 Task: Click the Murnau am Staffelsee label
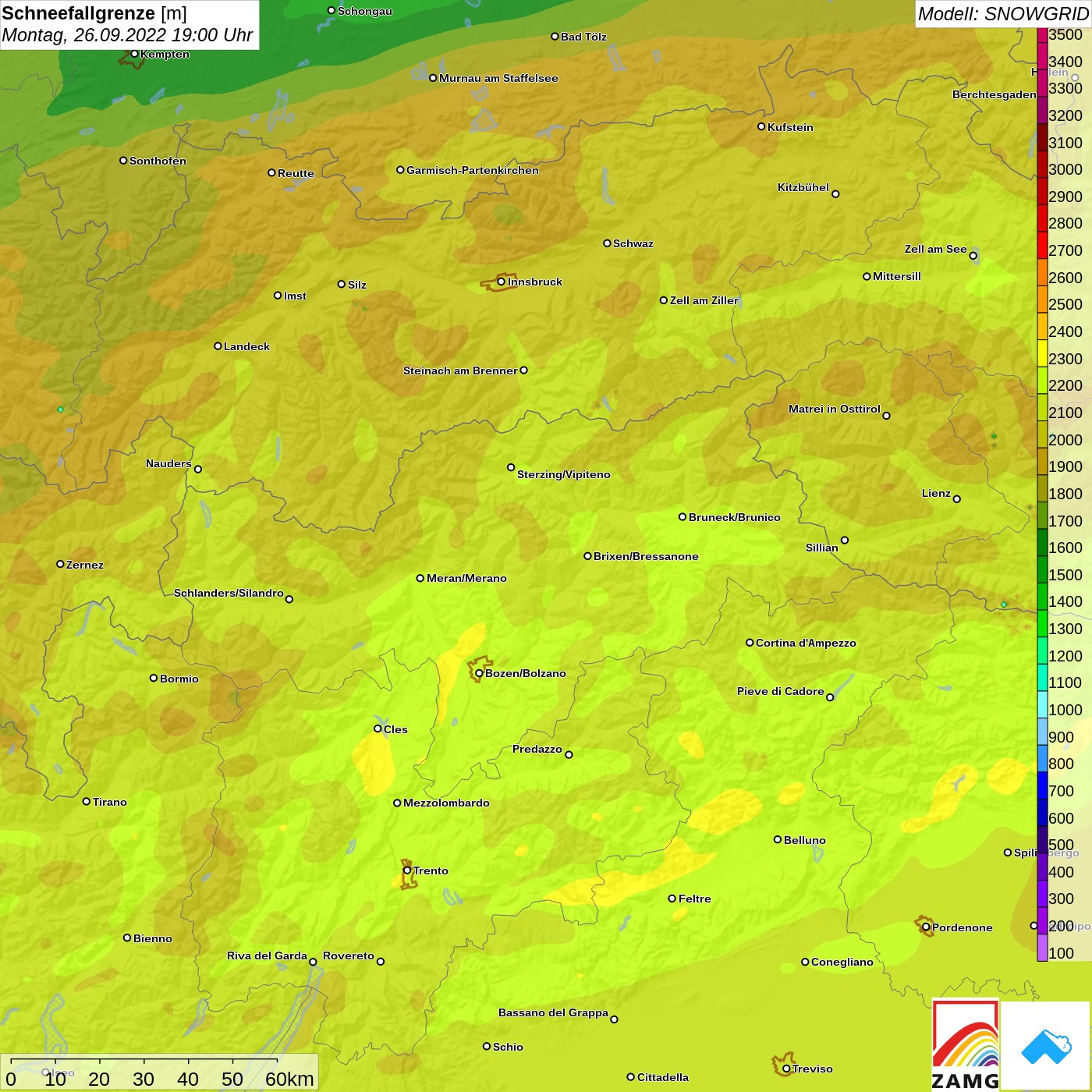498,78
